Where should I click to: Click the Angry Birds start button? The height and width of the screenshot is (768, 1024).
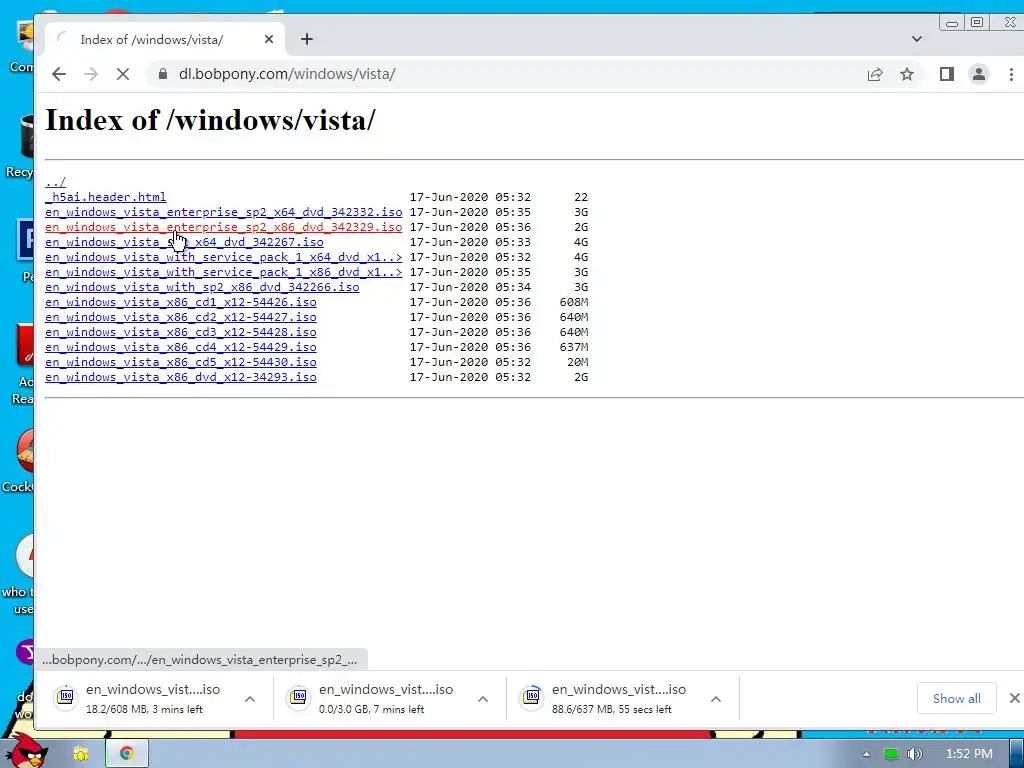point(26,750)
